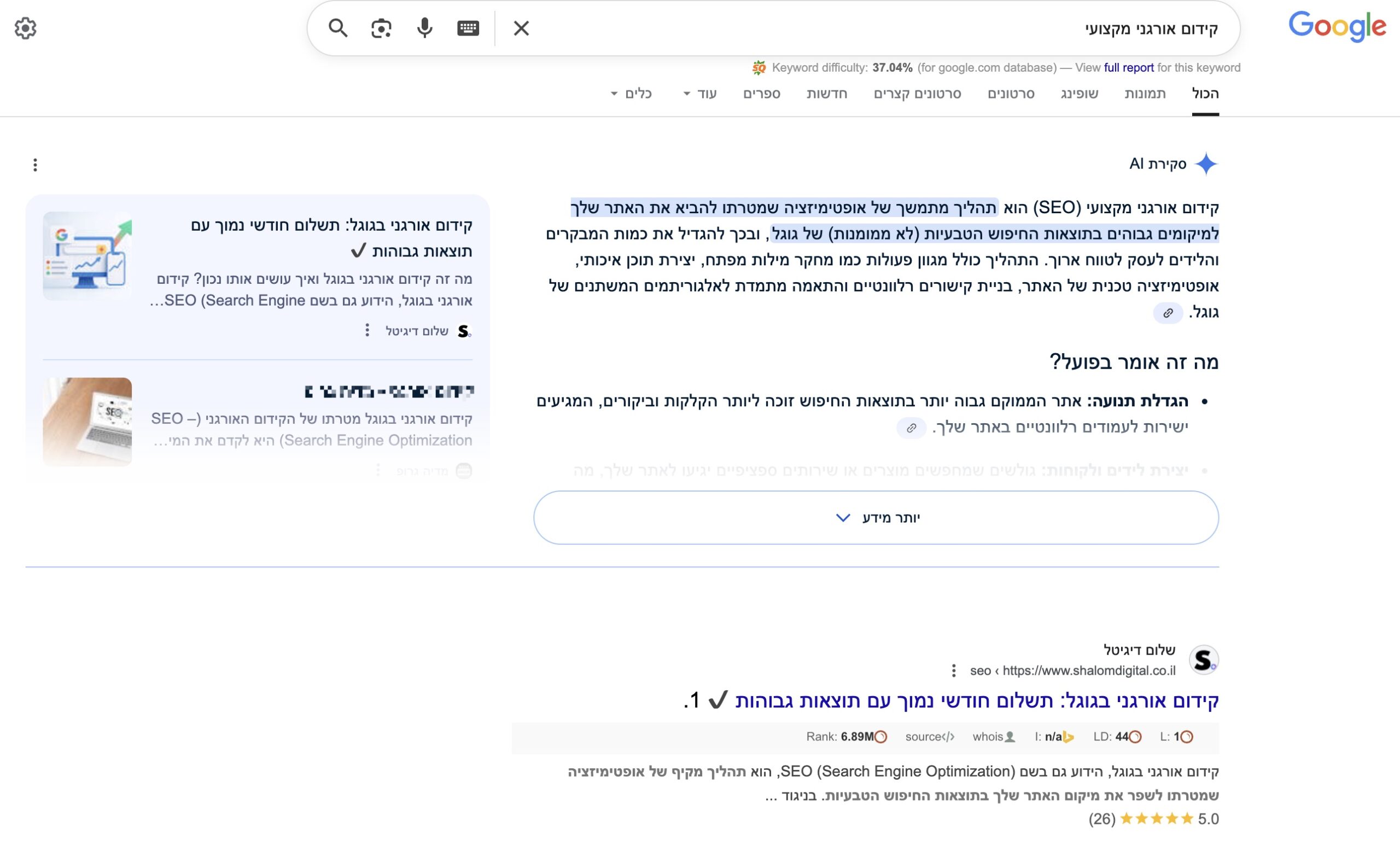Image resolution: width=1400 pixels, height=841 pixels.
Task: Open the on-screen keyboard icon
Action: click(468, 28)
